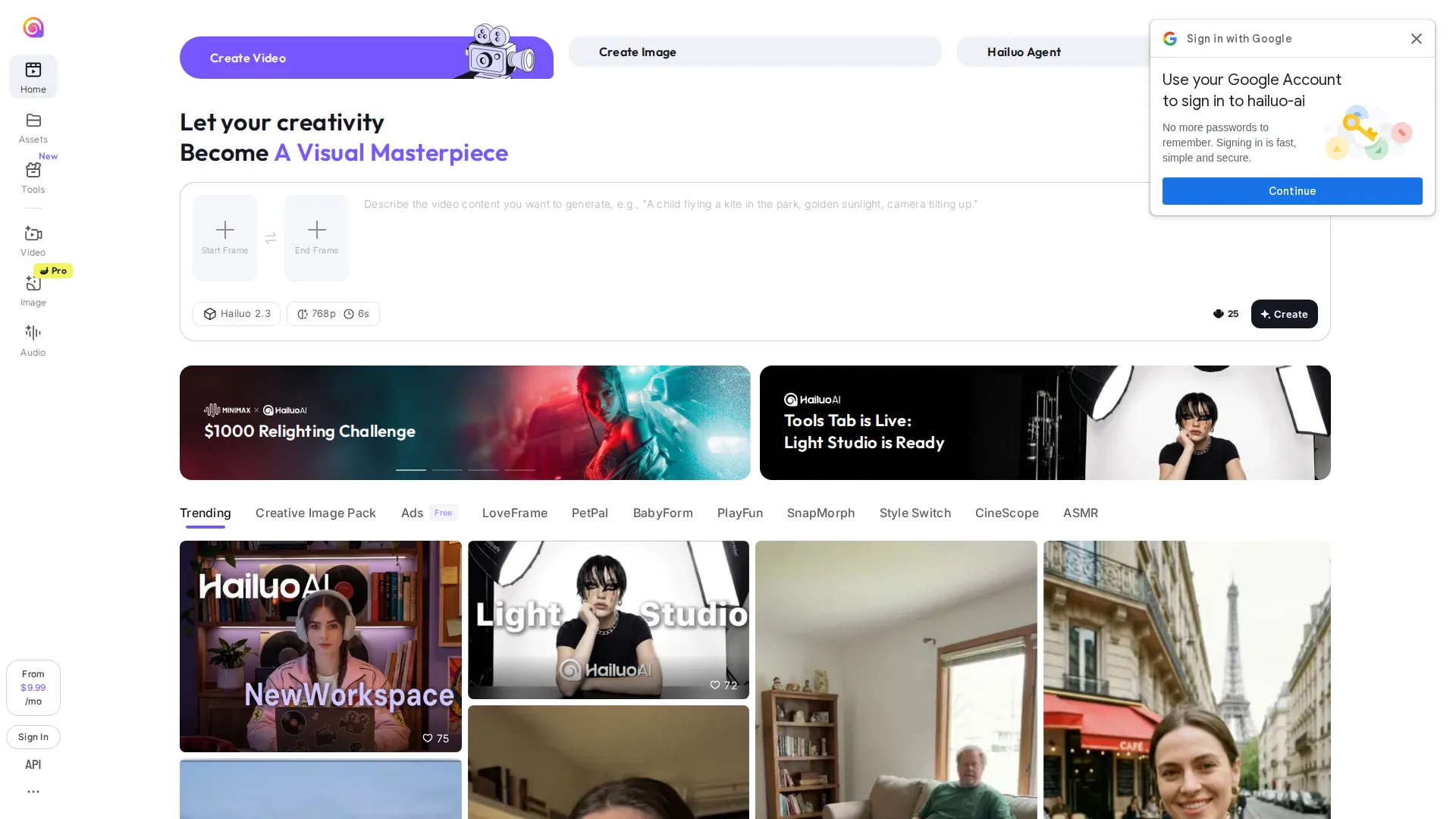Viewport: 1456px width, 819px height.
Task: Switch to Creative Image Pack tab
Action: (315, 513)
